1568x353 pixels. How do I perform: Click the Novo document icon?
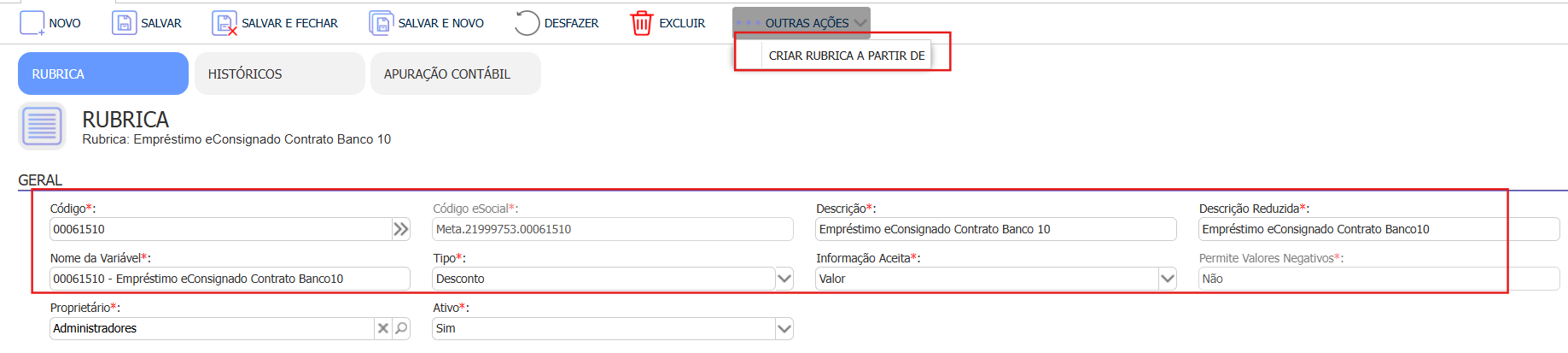[x=32, y=23]
